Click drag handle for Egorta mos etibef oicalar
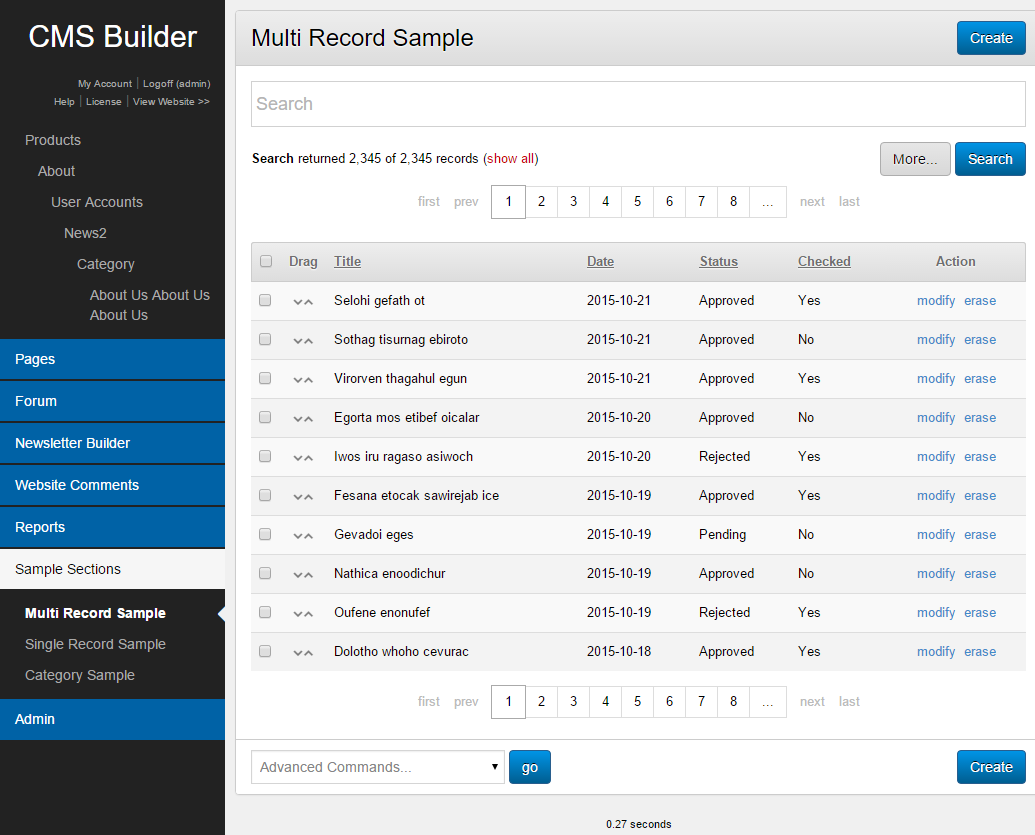Screen dimensions: 1035x835 coord(303,418)
